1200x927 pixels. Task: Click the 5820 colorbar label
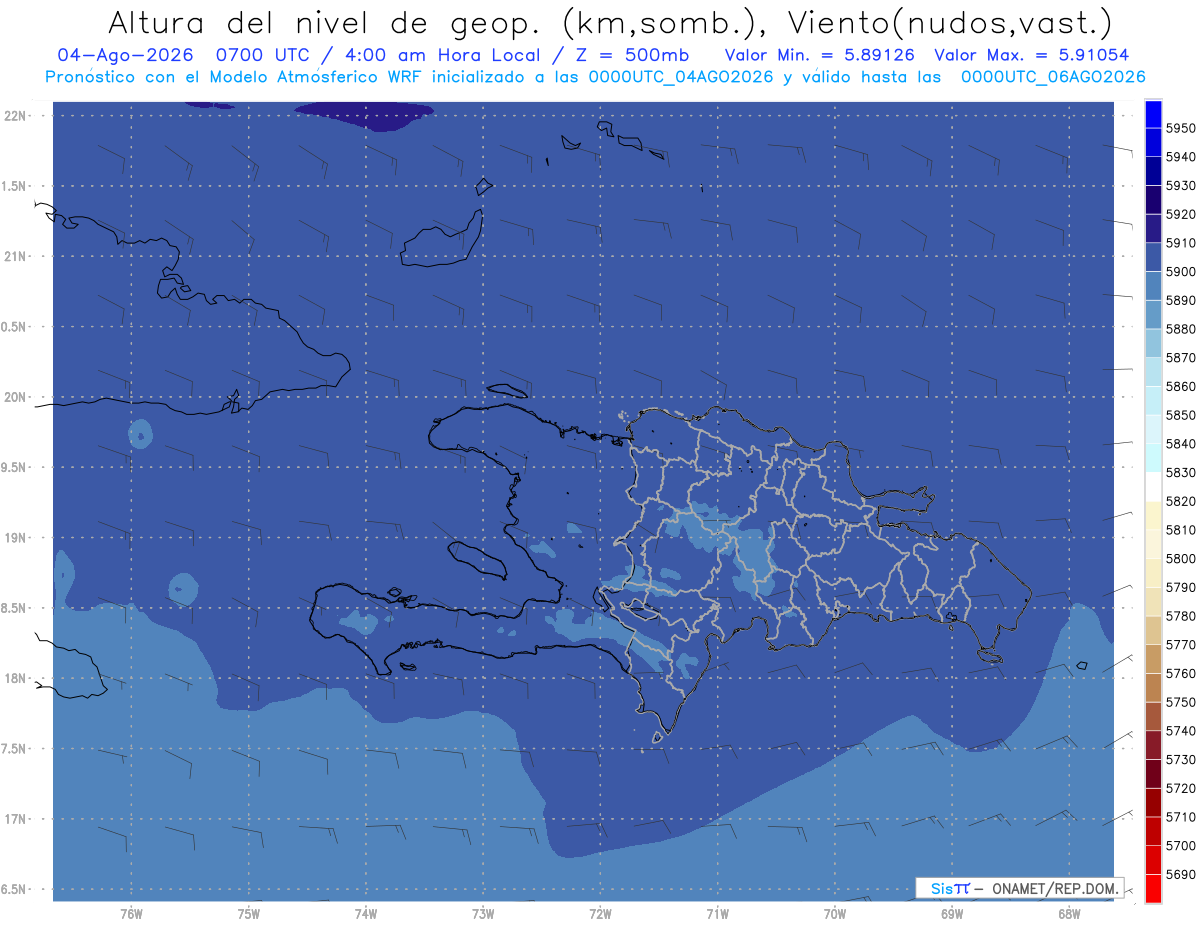point(1181,501)
